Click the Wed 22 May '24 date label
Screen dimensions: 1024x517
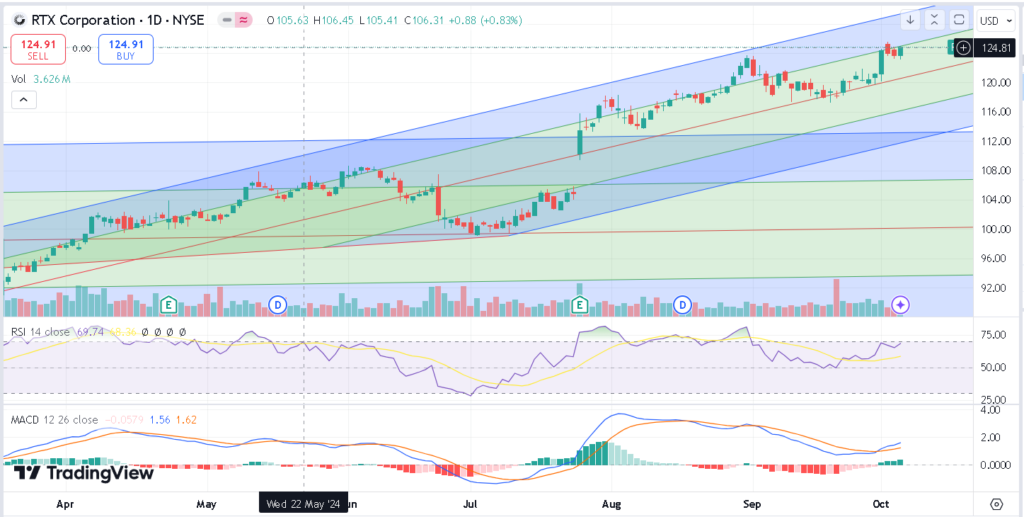coord(304,504)
